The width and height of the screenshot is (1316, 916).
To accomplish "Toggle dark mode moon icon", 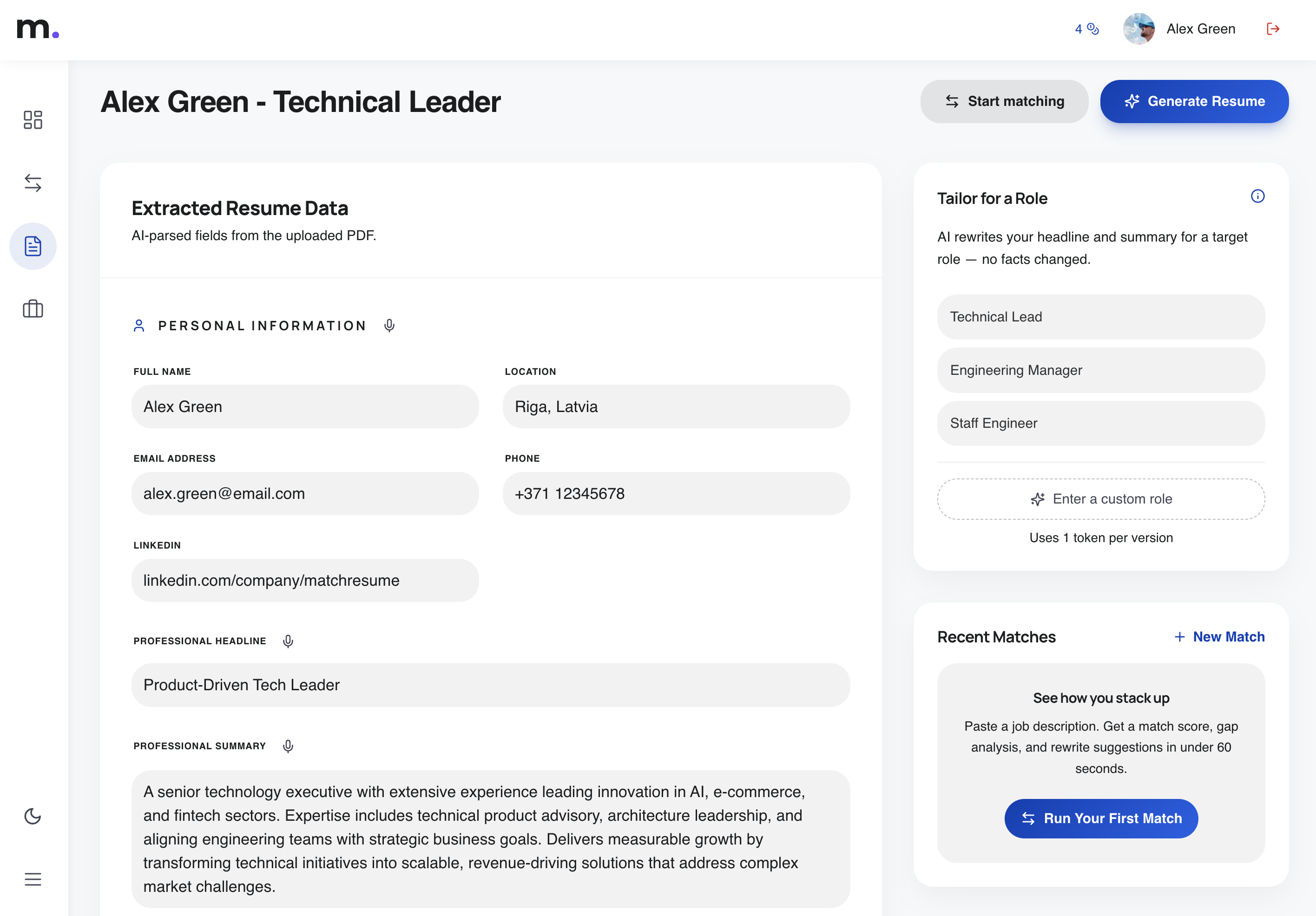I will pos(33,816).
